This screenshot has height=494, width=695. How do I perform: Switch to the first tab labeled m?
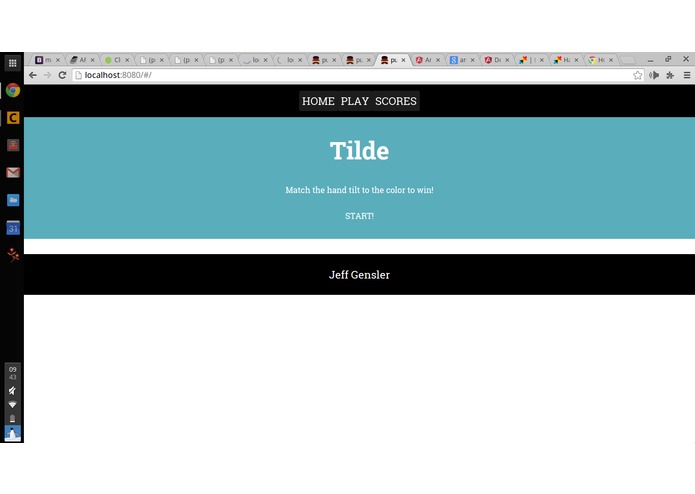click(x=46, y=60)
